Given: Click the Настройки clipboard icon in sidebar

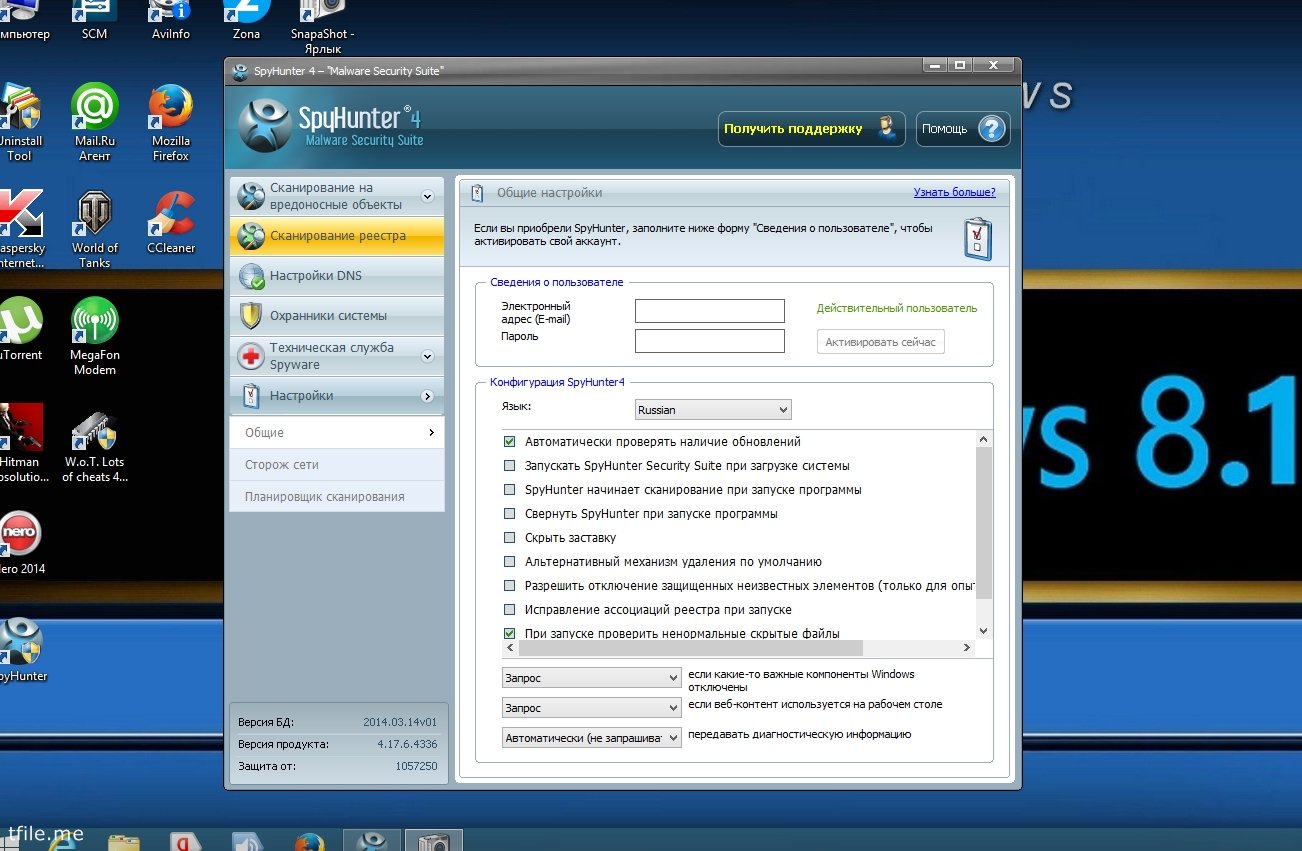Looking at the screenshot, I should click(251, 396).
